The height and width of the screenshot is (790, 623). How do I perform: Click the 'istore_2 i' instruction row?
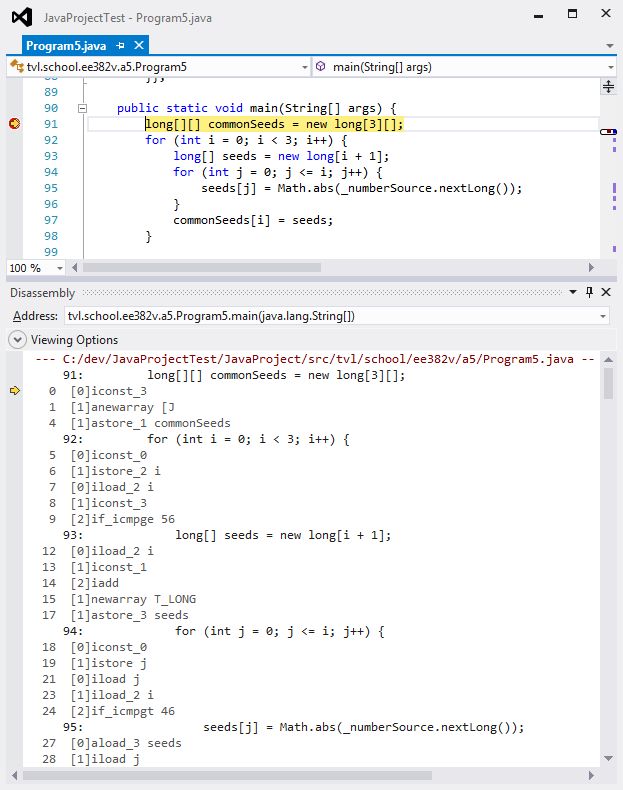(115, 471)
